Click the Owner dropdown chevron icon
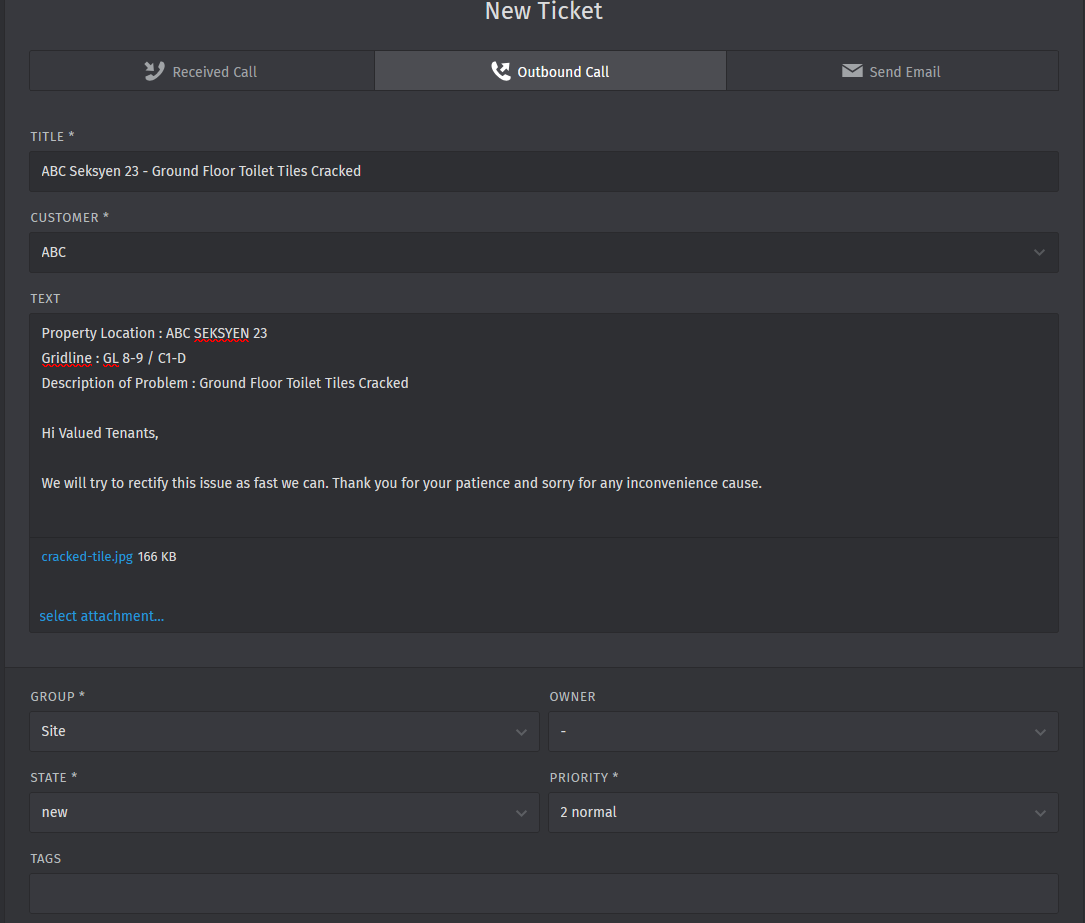Screen dimensions: 1085x923 click(1040, 732)
